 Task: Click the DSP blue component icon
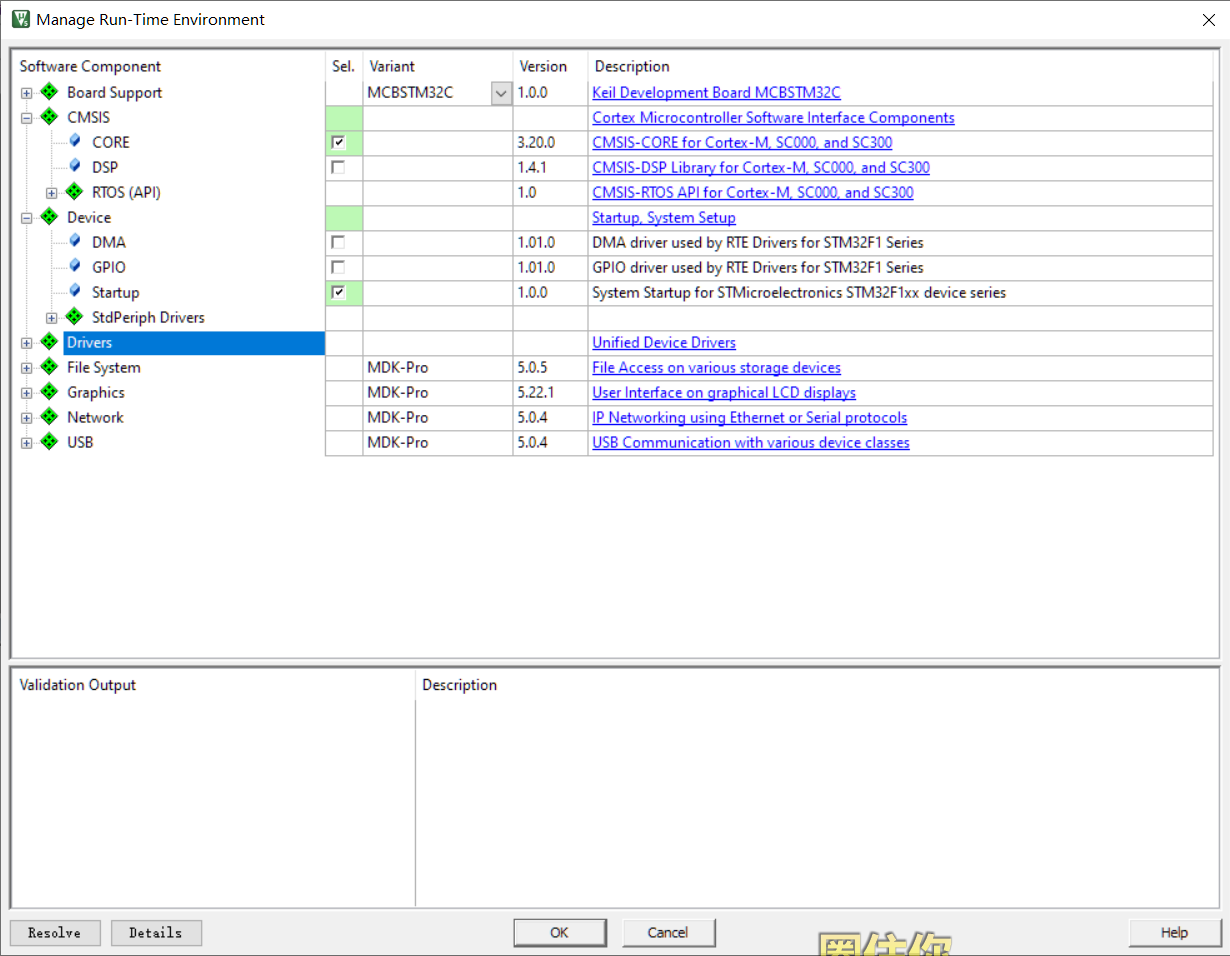point(75,166)
